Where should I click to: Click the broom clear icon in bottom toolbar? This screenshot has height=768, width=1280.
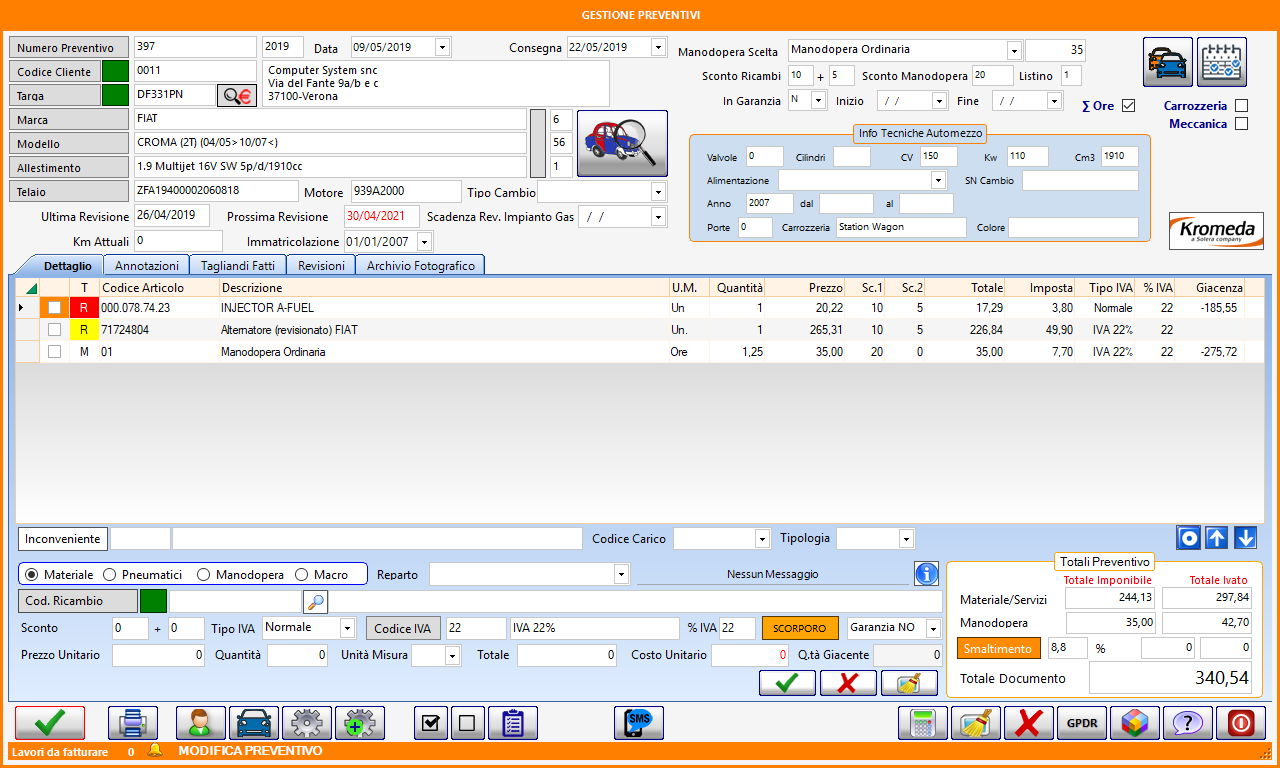(976, 722)
